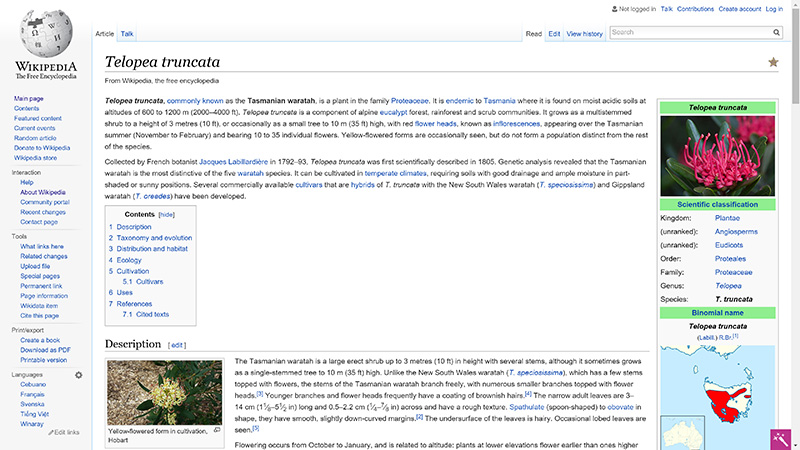Click the Proteaceae link in intro paragraph
The height and width of the screenshot is (450, 800).
coord(410,101)
